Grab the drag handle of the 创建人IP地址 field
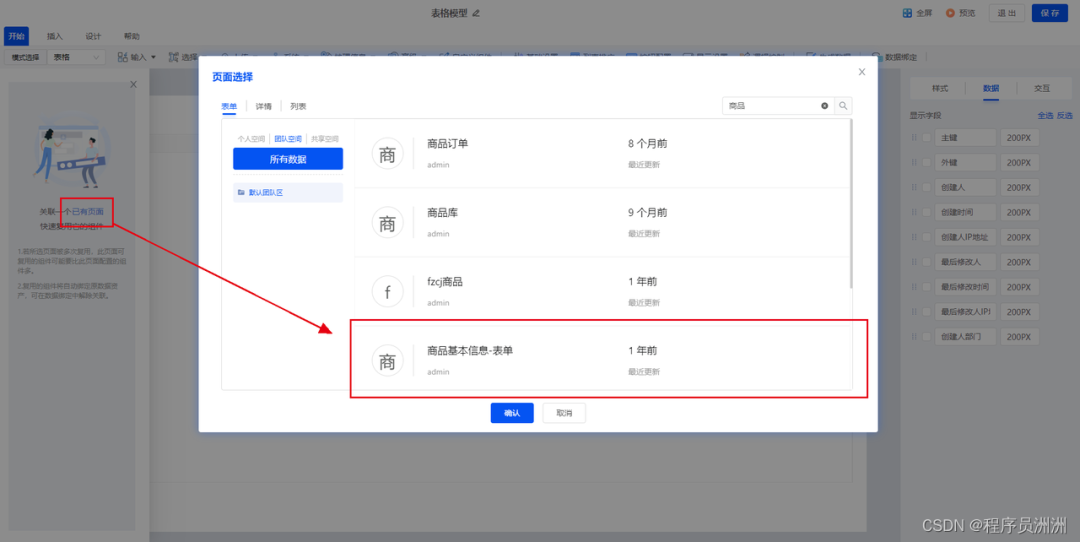This screenshot has height=542, width=1080. [914, 237]
